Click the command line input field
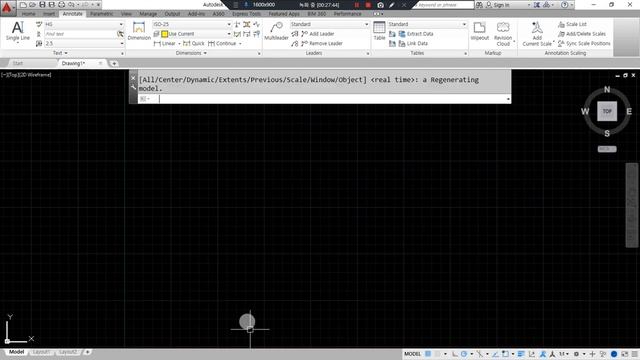 tap(333, 99)
